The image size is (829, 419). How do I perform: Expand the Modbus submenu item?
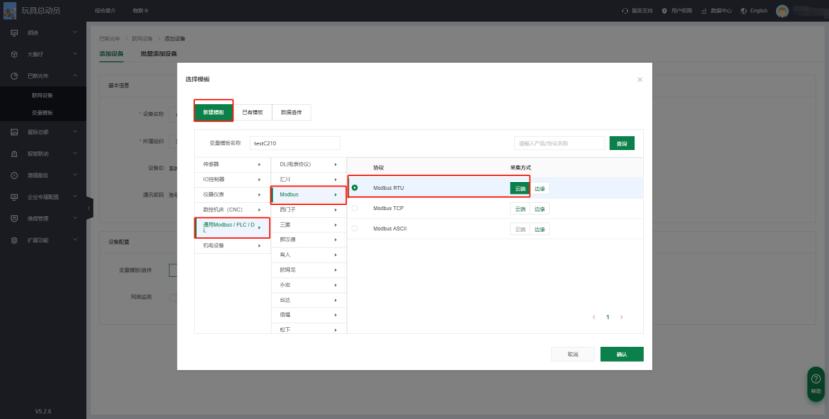[308, 194]
